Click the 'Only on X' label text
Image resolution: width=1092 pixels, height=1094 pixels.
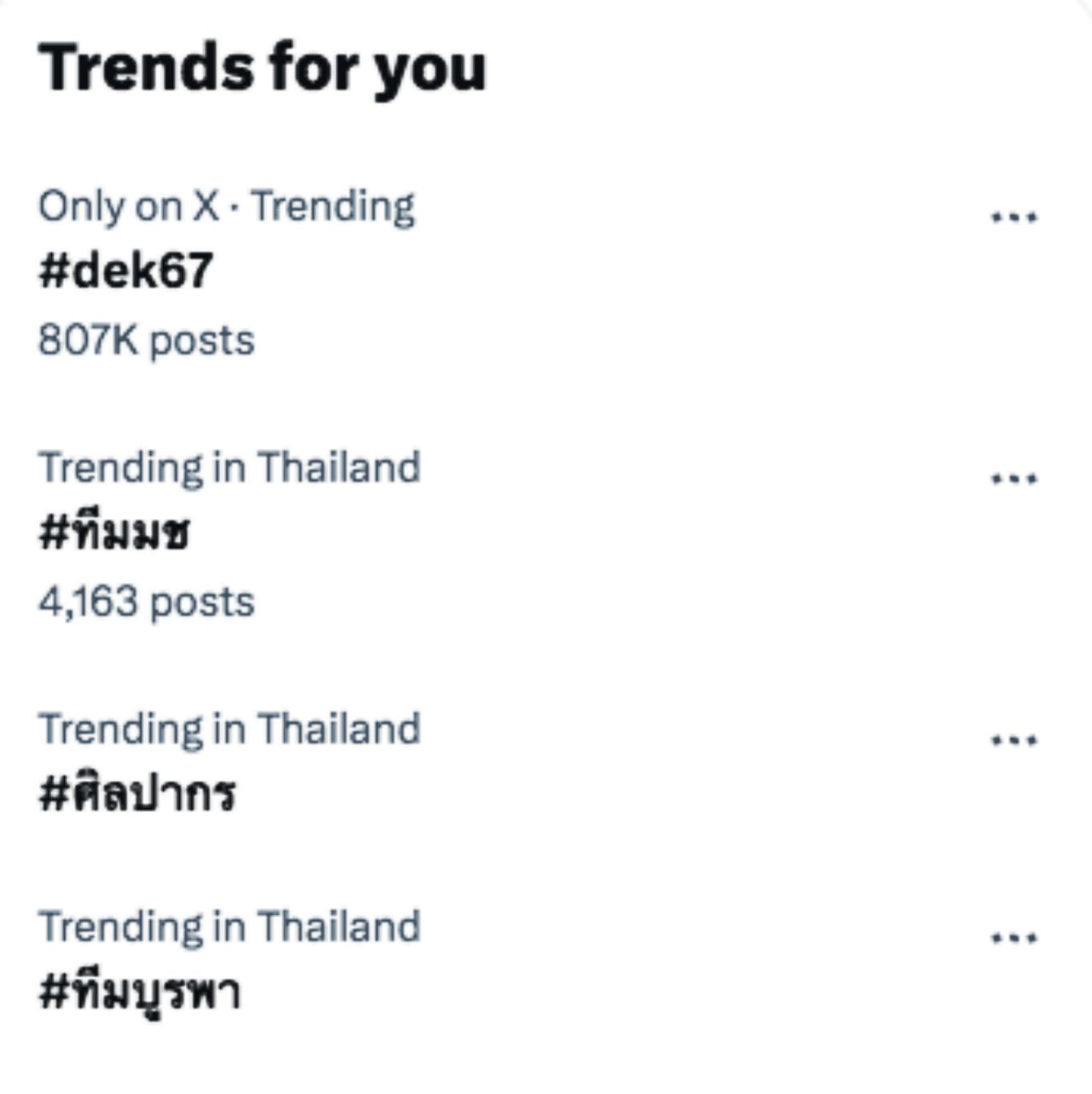(x=128, y=207)
